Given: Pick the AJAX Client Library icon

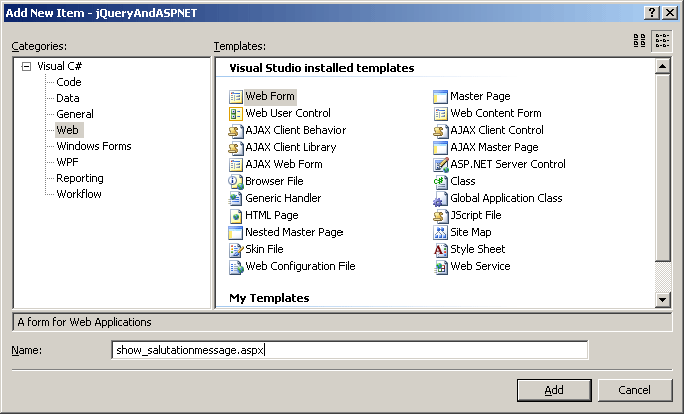Looking at the screenshot, I should [x=236, y=148].
